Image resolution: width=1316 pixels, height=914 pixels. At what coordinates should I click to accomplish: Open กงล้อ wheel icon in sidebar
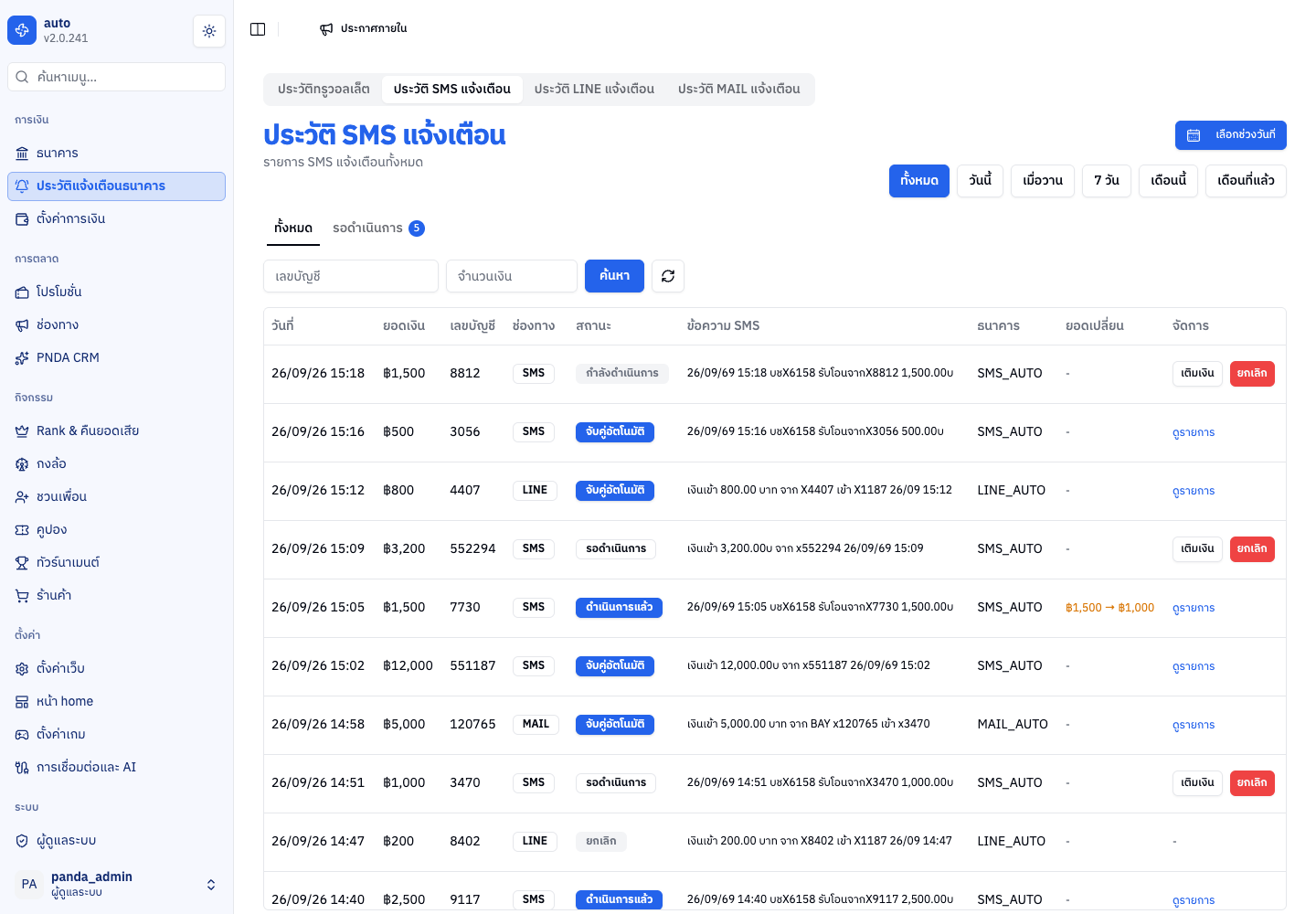point(22,464)
